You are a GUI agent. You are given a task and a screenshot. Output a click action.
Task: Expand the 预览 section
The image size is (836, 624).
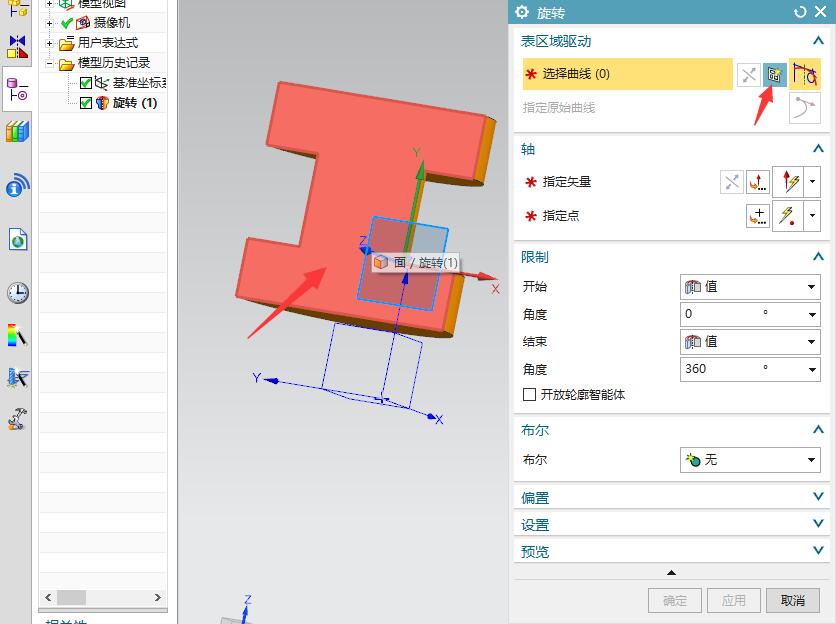click(818, 550)
